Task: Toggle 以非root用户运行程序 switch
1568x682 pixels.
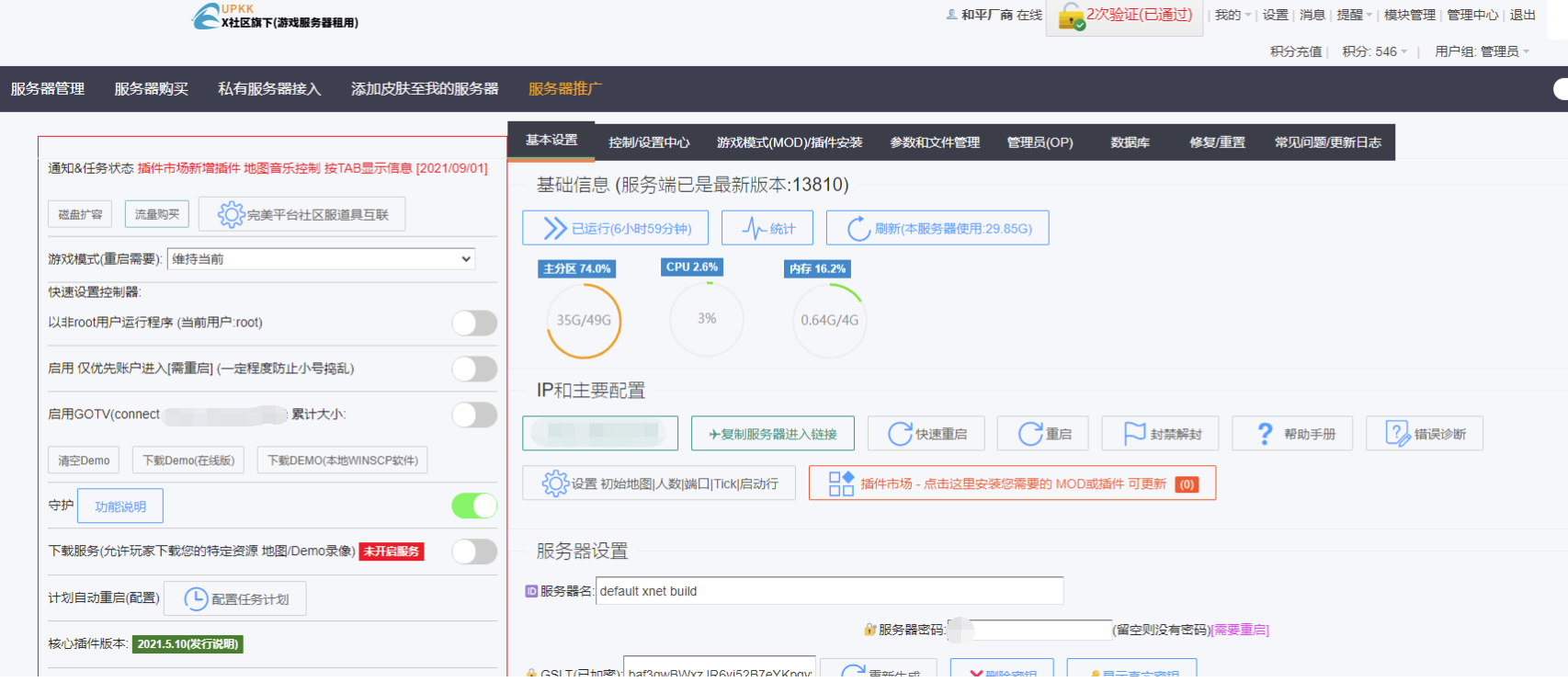Action: tap(474, 323)
